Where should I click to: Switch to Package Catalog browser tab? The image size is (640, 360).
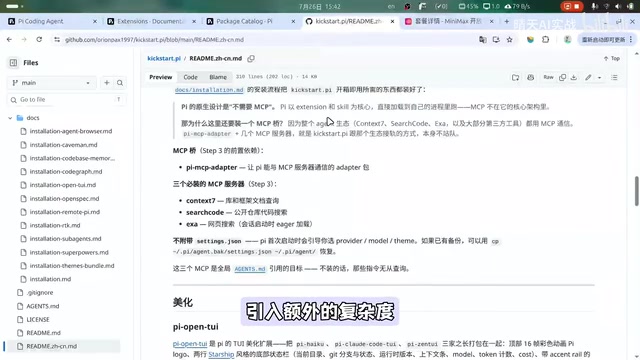(x=251, y=21)
